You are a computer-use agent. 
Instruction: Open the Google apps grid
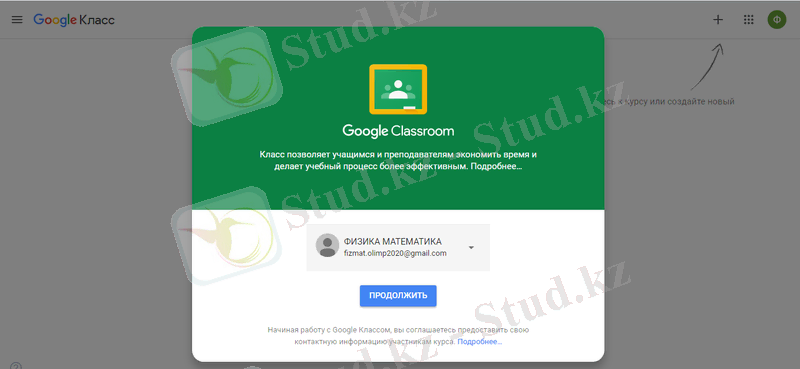coord(748,20)
